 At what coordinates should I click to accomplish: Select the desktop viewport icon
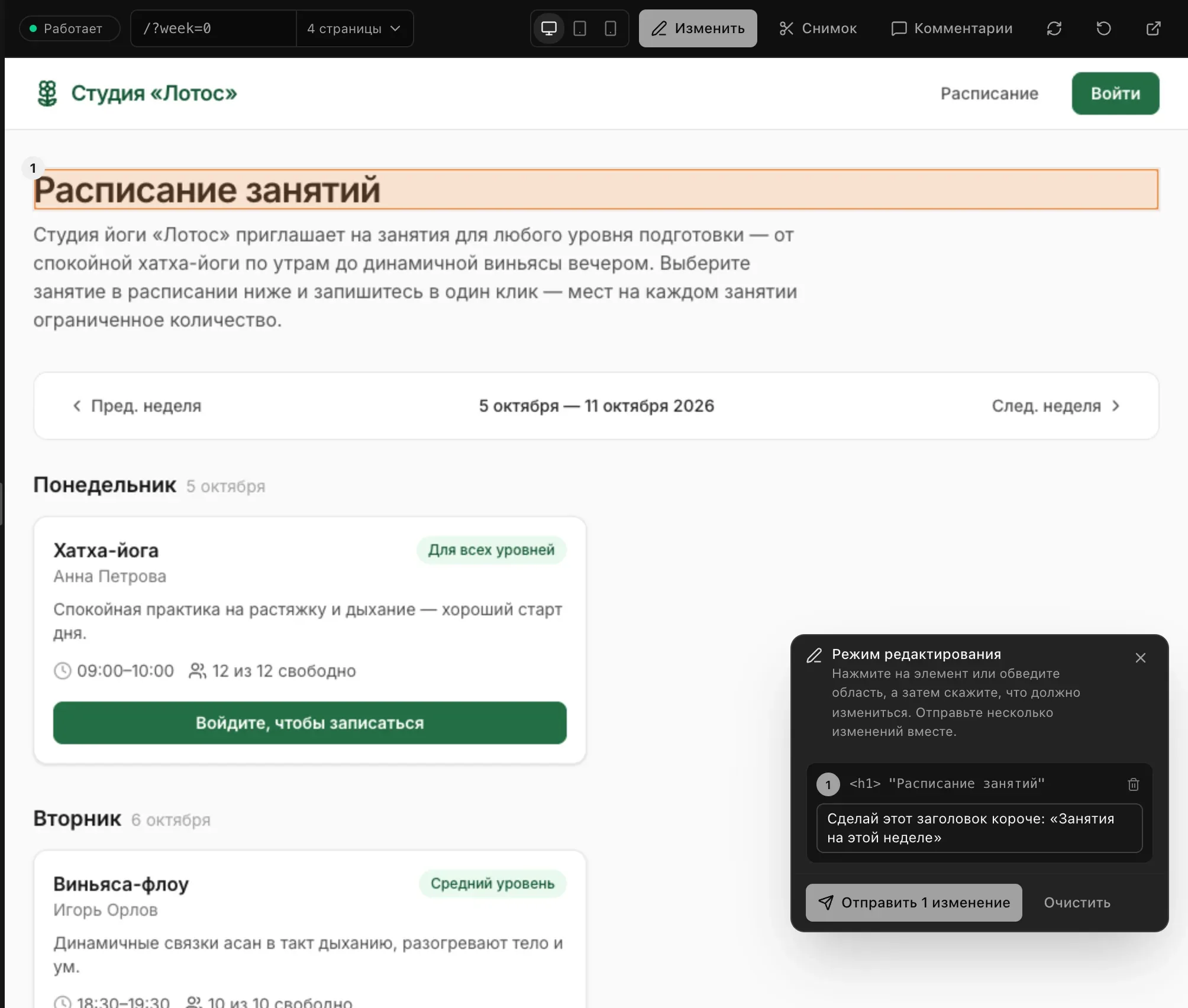549,28
